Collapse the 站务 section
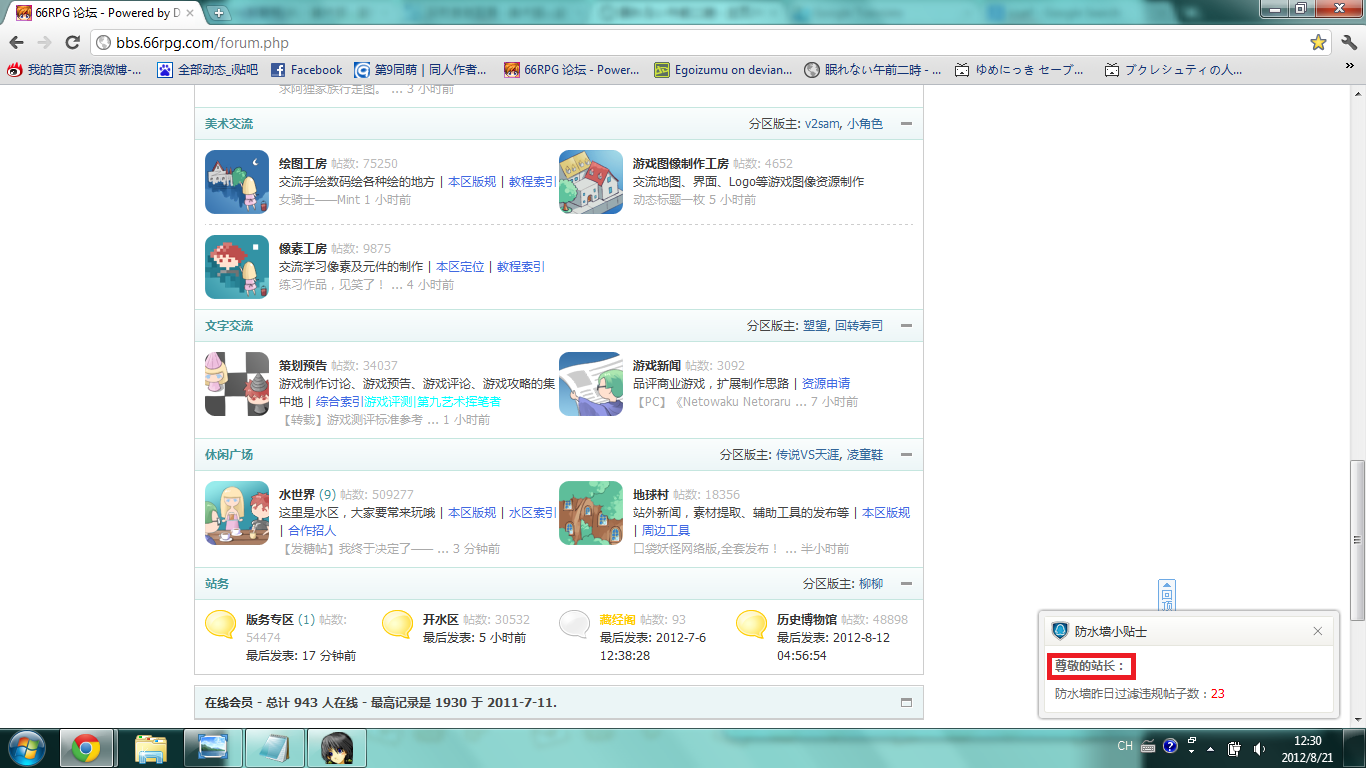The image size is (1366, 768). pyautogui.click(x=906, y=584)
